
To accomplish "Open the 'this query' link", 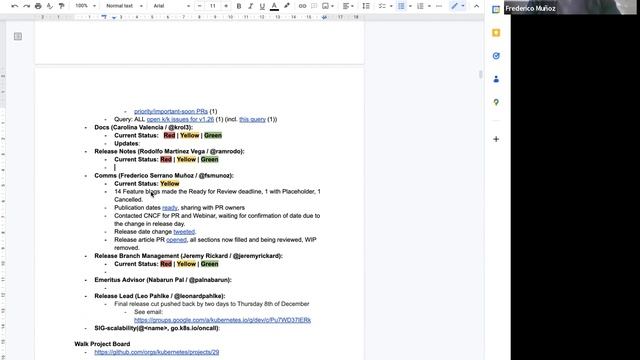I will pyautogui.click(x=252, y=119).
